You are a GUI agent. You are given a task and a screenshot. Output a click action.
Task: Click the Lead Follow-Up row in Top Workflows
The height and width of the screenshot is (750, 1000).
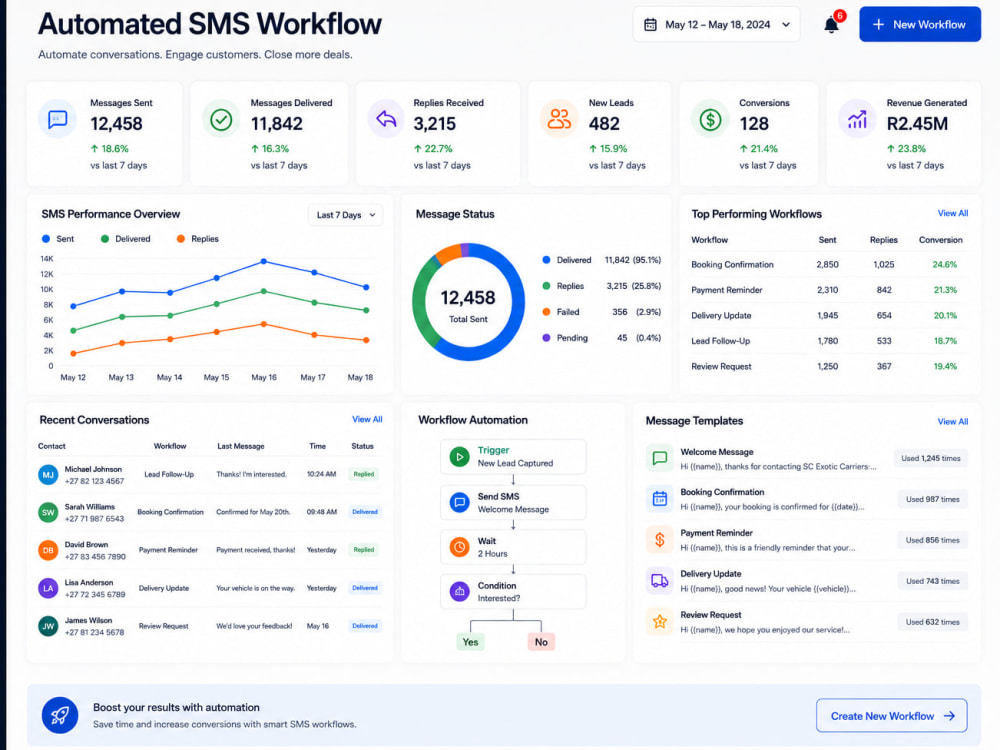pos(829,341)
